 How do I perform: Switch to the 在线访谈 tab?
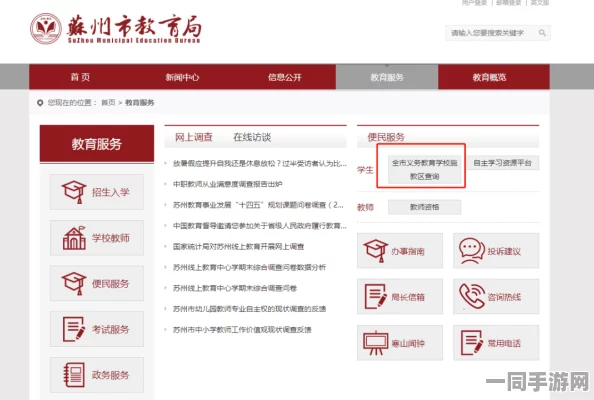252,137
